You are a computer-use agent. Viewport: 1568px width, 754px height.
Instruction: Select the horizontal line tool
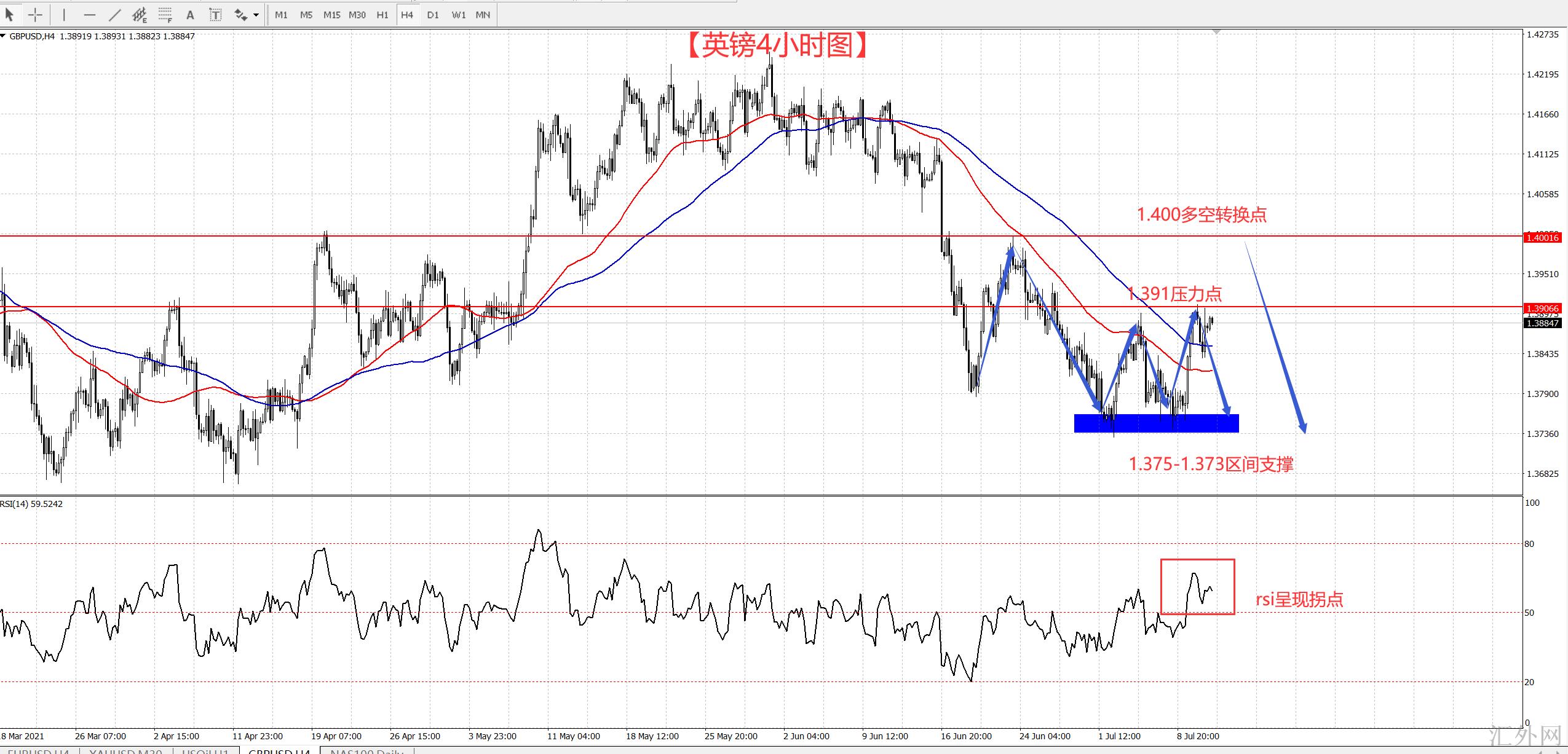pos(90,15)
